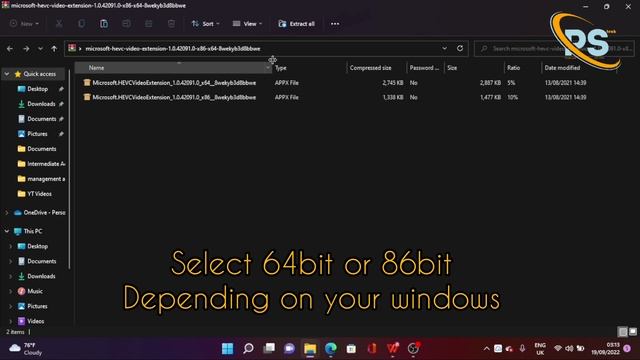Launch Microsoft Edge from taskbar
The width and height of the screenshot is (640, 360).
point(331,349)
